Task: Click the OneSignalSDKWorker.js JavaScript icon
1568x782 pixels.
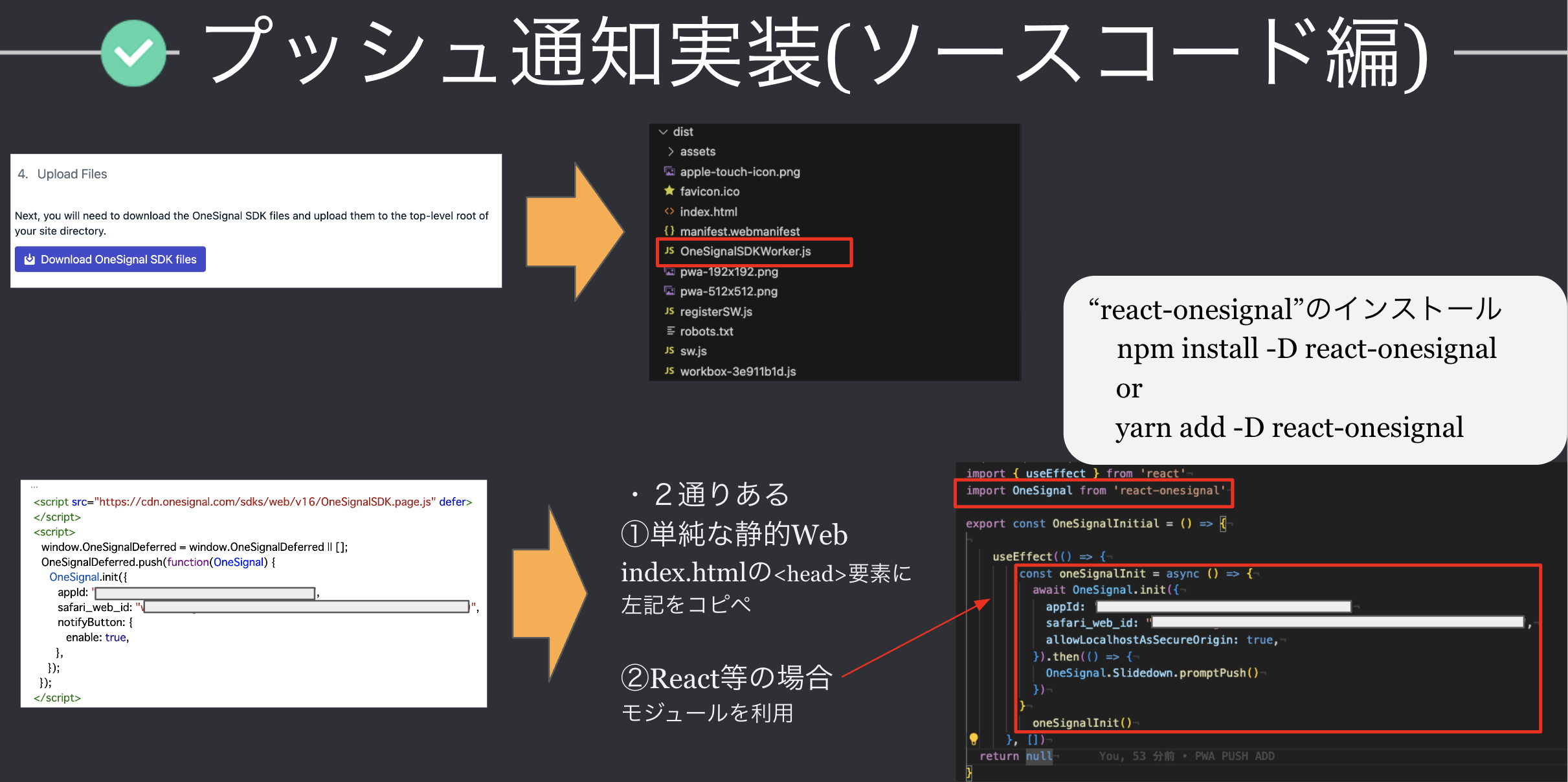Action: (x=670, y=251)
